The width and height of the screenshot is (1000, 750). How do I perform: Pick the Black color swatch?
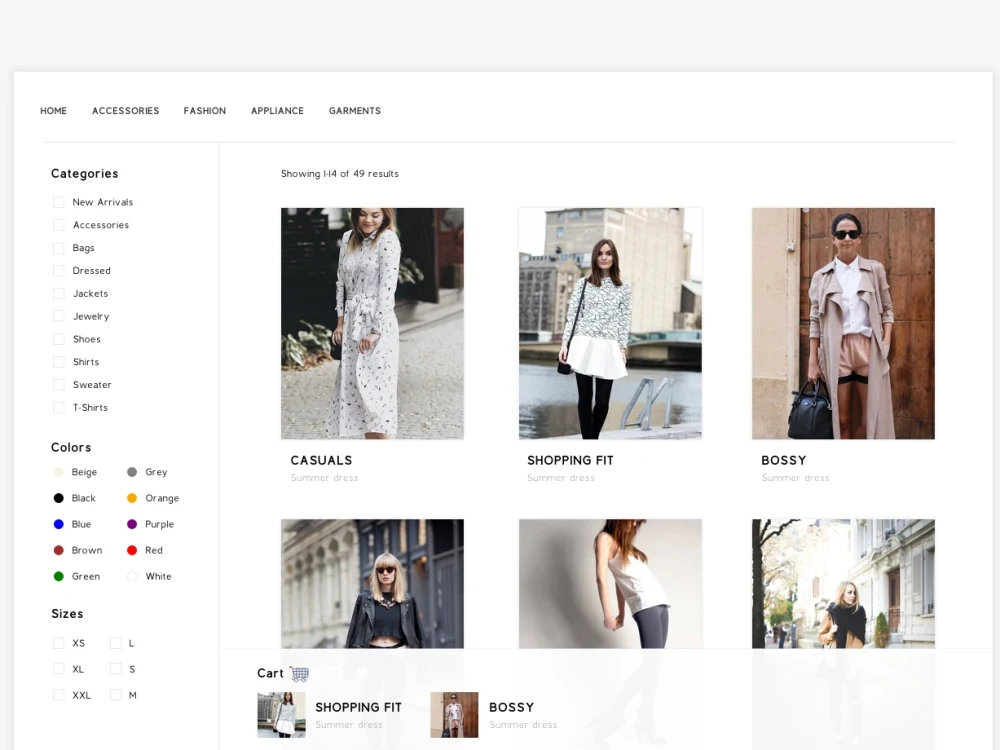59,498
